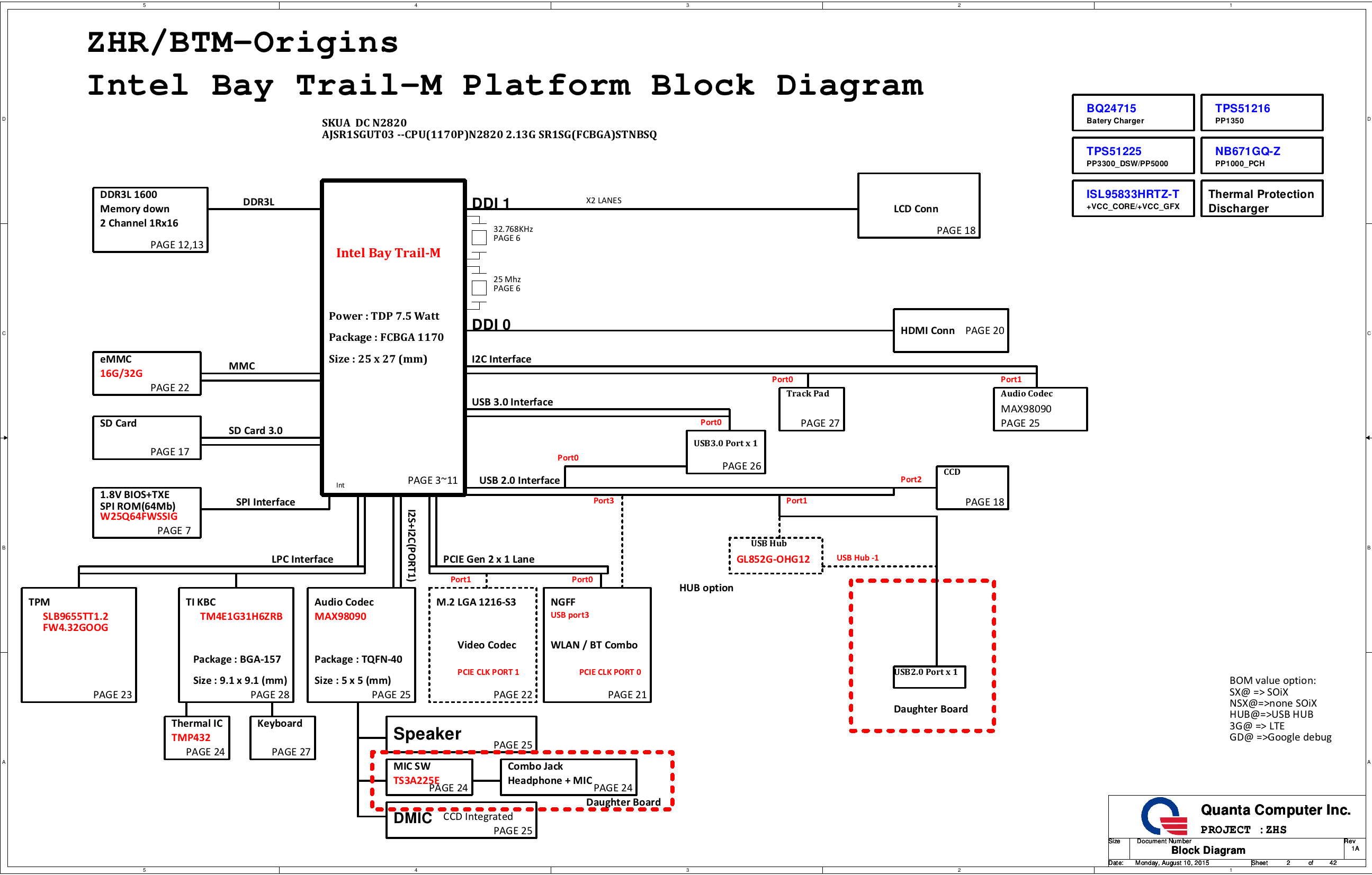Click the PCIE Gen 2 x 1 Lane label
Image resolution: width=1372 pixels, height=875 pixels.
489,559
